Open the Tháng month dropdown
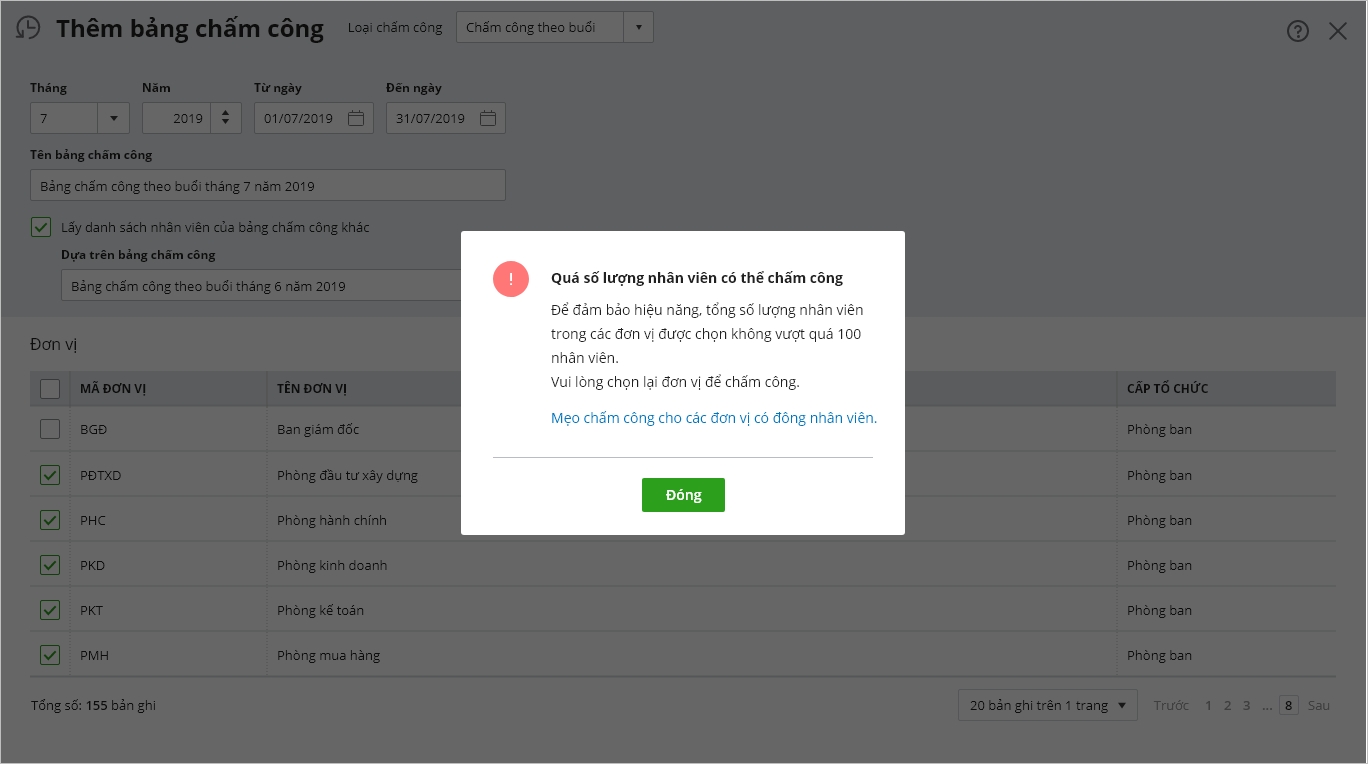Image resolution: width=1368 pixels, height=764 pixels. click(x=113, y=118)
